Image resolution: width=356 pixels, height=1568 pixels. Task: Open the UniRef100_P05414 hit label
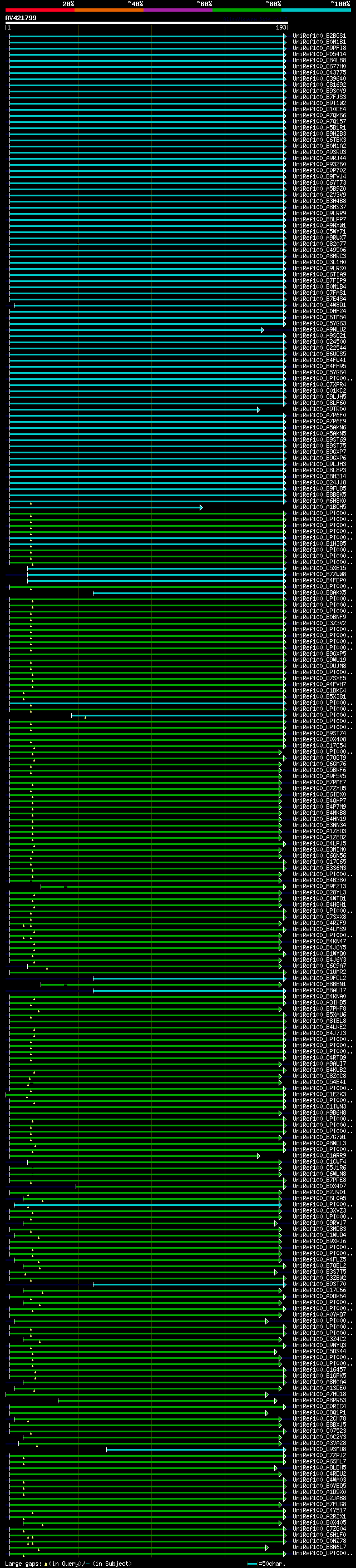[x=319, y=54]
